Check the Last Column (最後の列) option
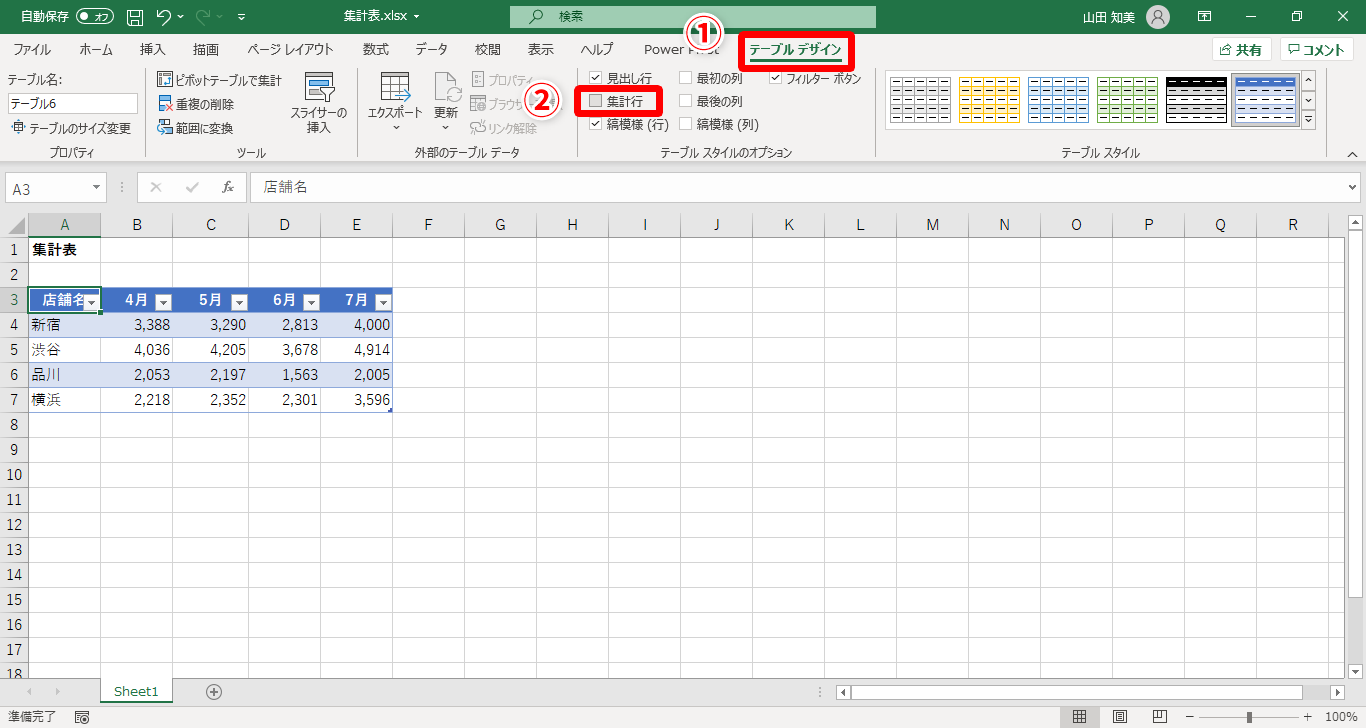 (686, 101)
